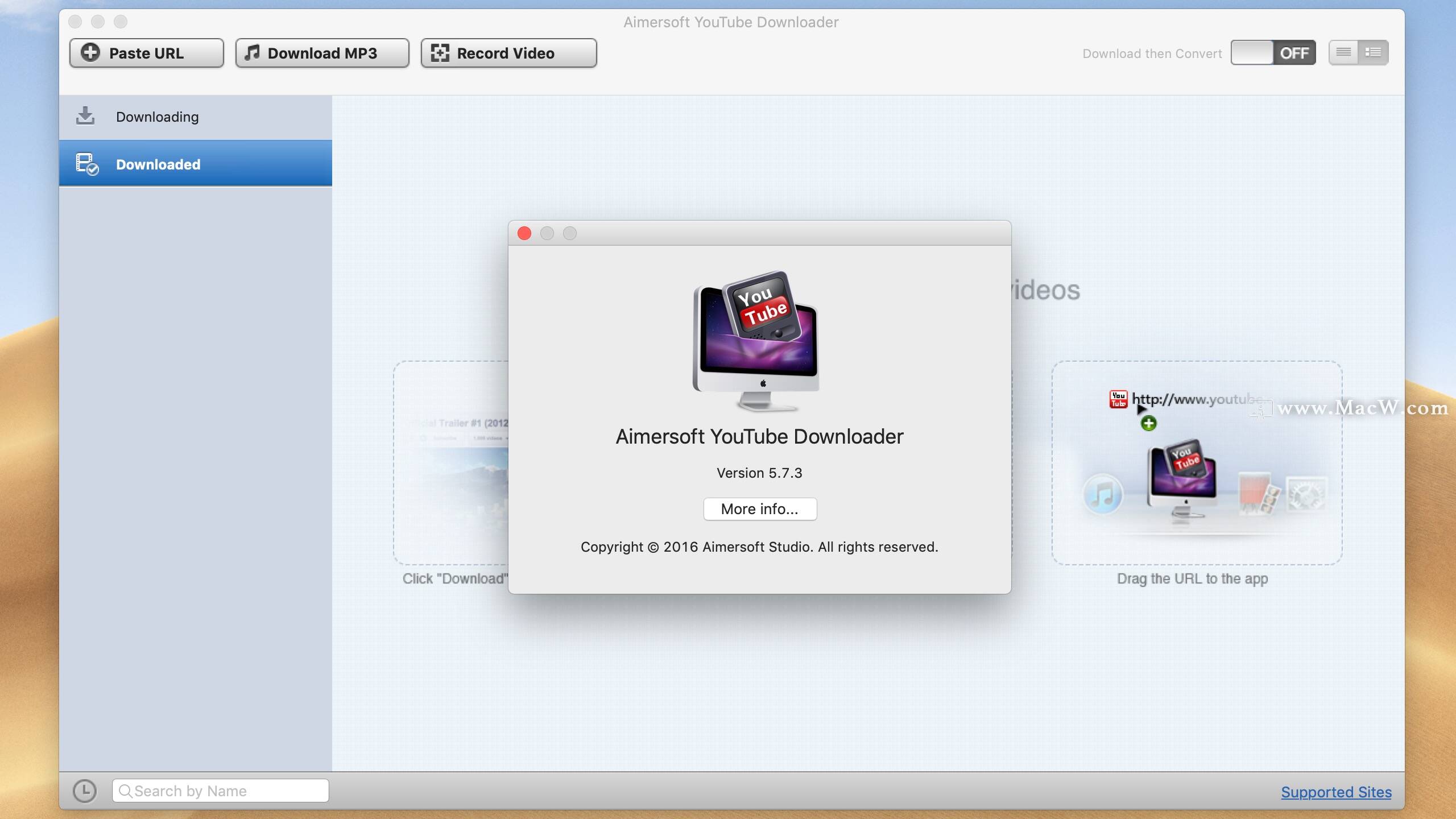Click Drag the URL to the app caption
This screenshot has width=1456, height=819.
pos(1192,579)
